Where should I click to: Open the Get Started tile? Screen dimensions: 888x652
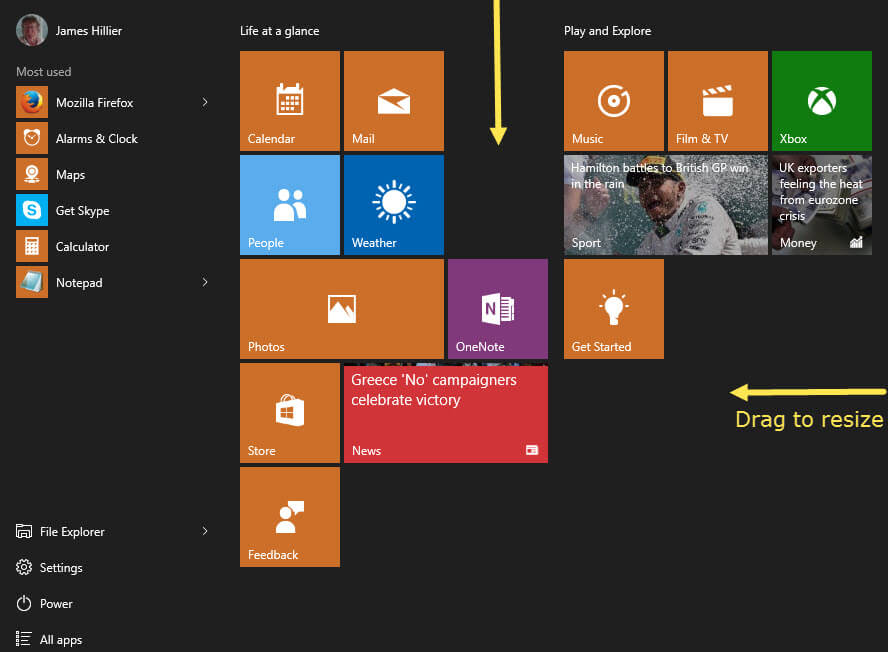coord(614,309)
